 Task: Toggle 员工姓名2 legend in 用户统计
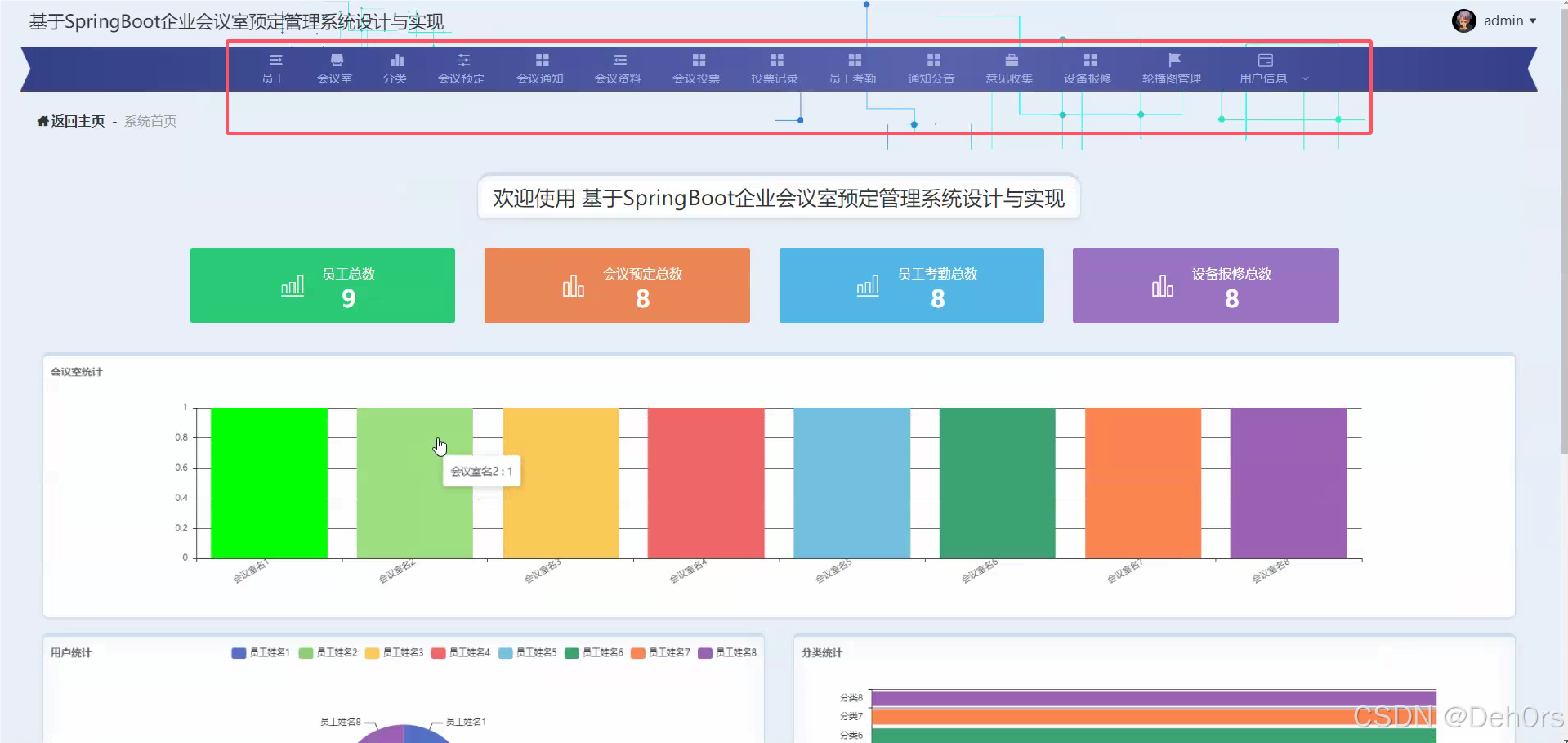point(328,652)
